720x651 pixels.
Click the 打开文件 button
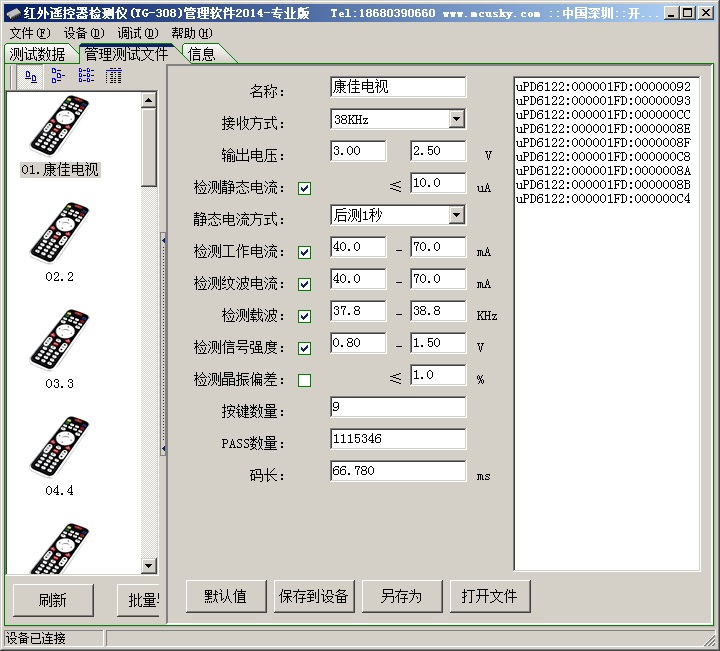click(489, 596)
